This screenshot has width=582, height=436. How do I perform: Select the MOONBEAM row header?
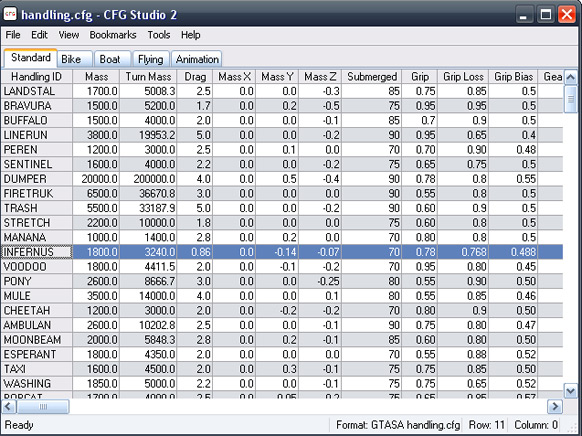coord(36,340)
